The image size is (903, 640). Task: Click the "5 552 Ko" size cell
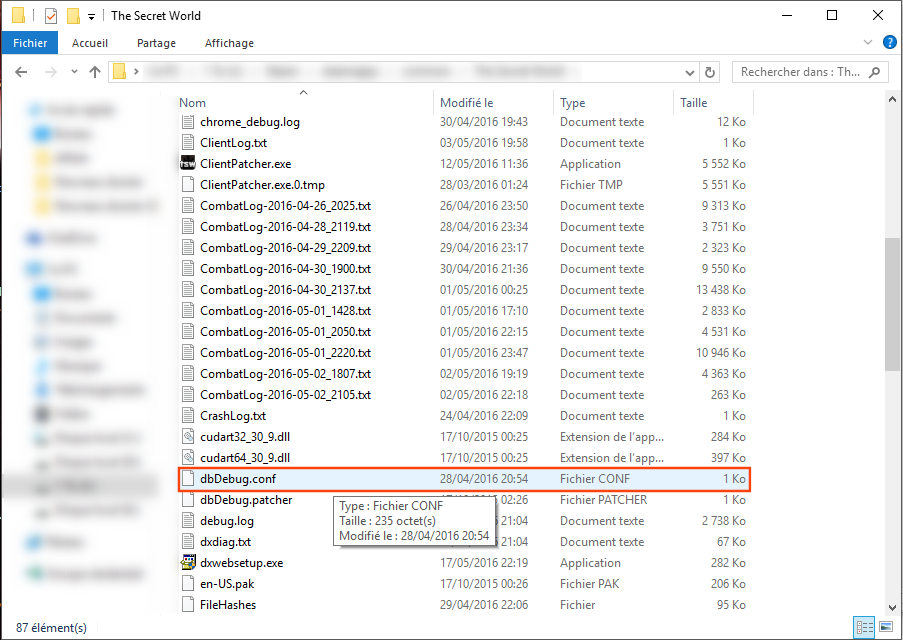point(723,164)
